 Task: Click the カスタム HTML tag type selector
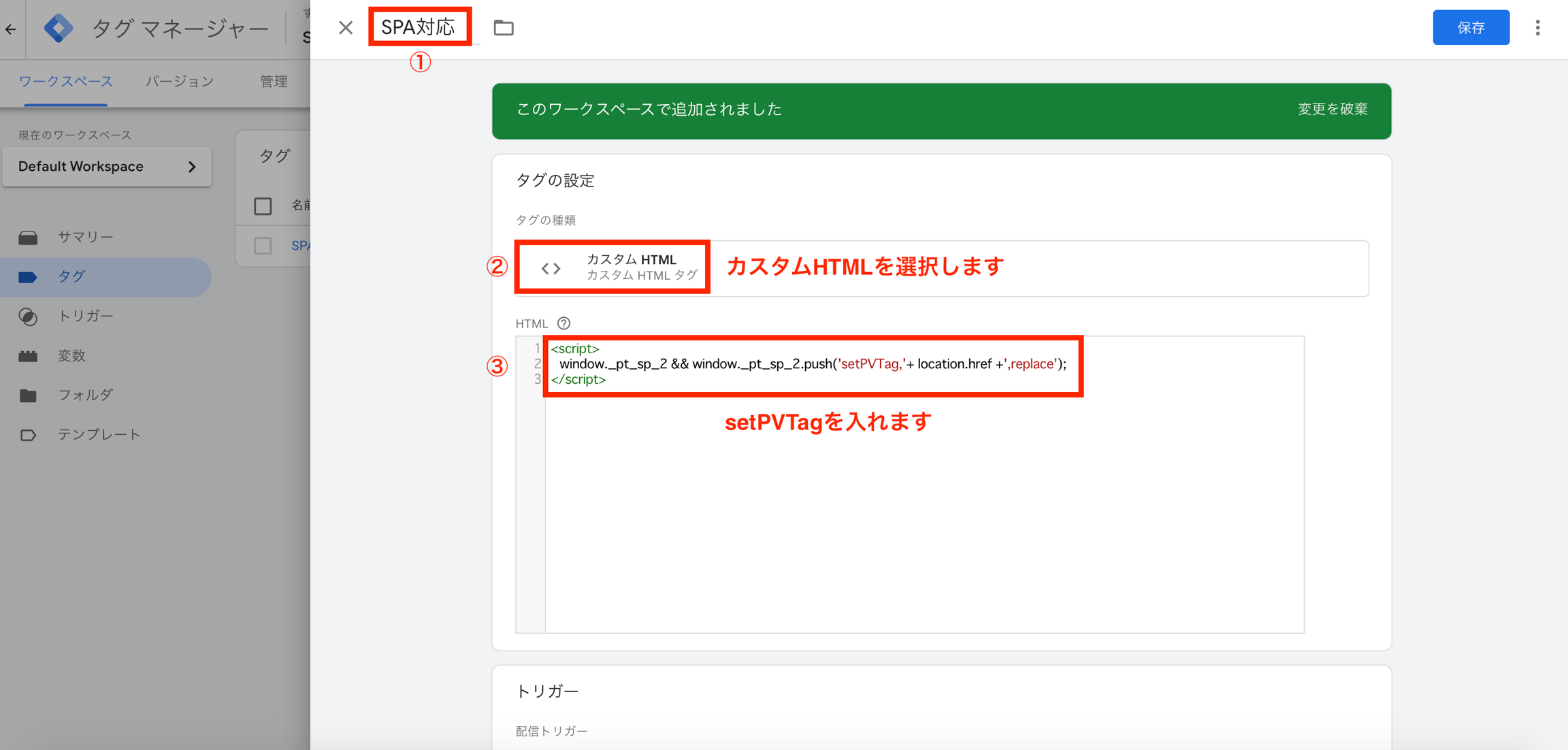tap(612, 267)
